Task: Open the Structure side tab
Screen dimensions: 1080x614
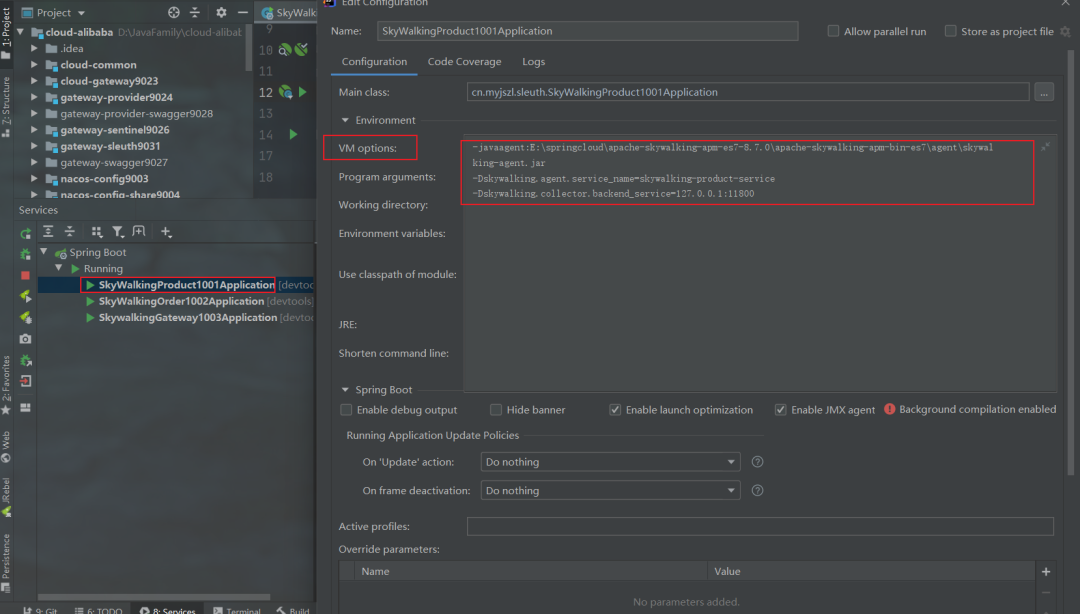Action: (x=6, y=107)
